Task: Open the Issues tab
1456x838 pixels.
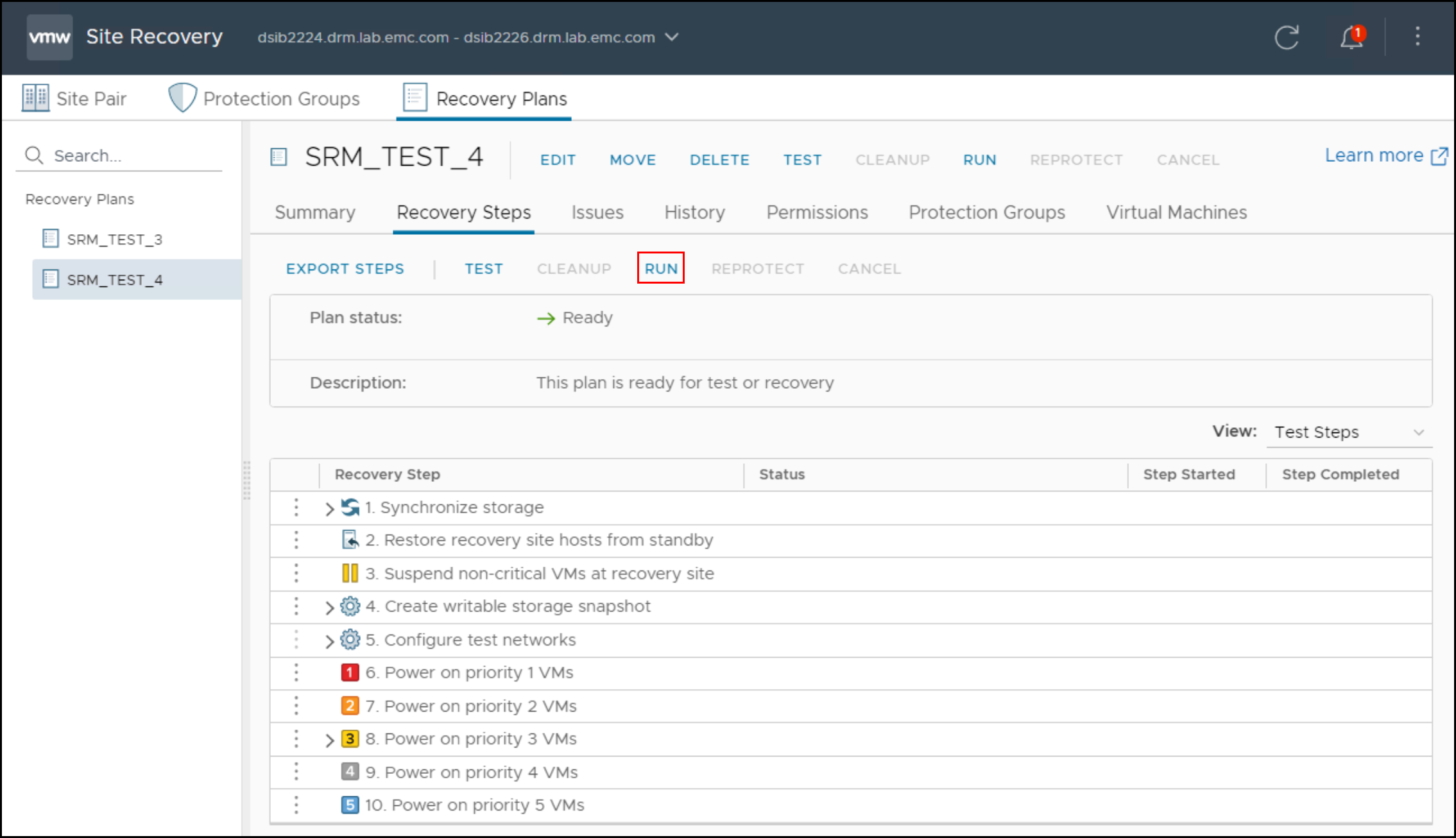Action: click(597, 212)
